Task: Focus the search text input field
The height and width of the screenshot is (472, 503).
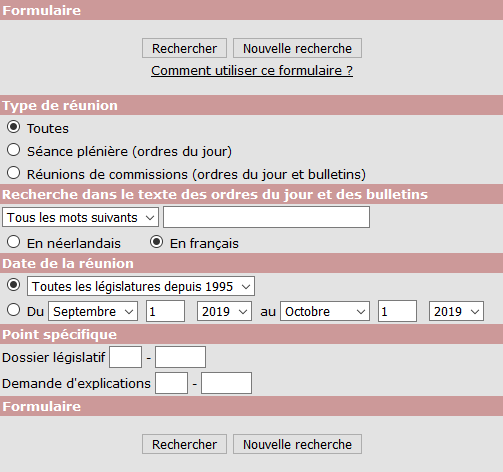Action: click(266, 217)
